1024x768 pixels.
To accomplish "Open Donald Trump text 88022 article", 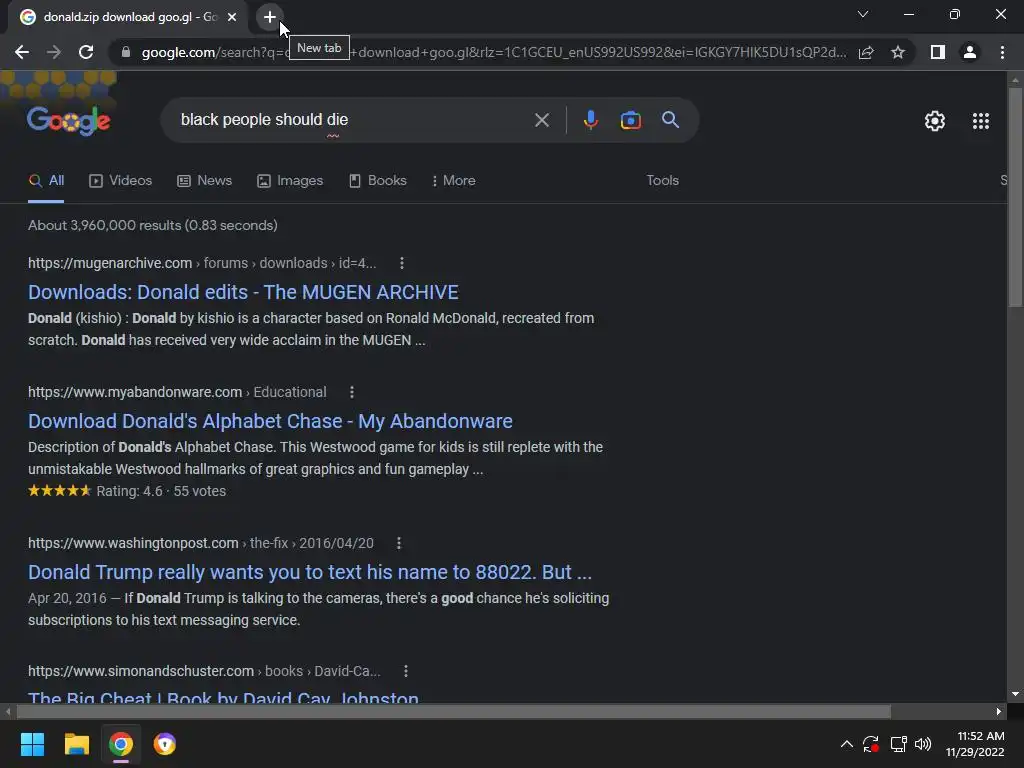I will [310, 572].
